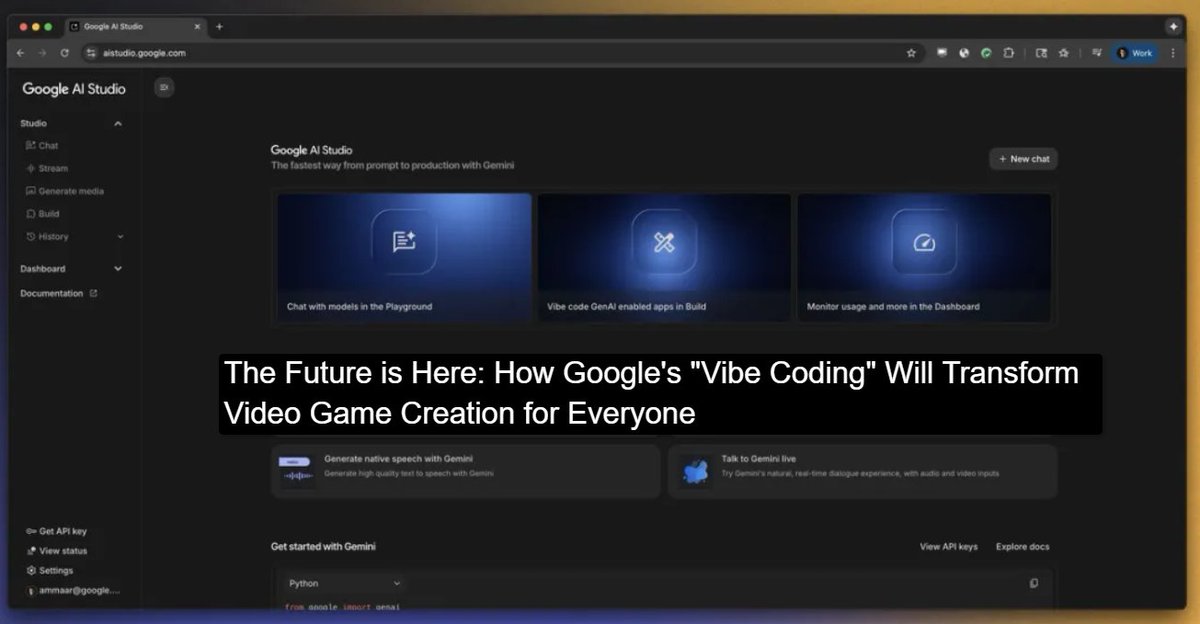
Task: Copy the Python code snippet
Action: tap(1034, 583)
